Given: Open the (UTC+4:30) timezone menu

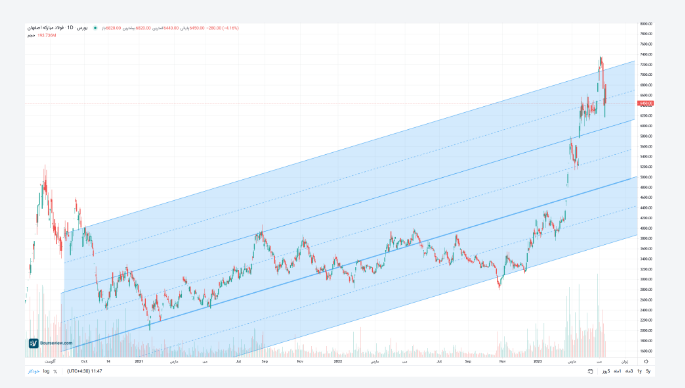Looking at the screenshot, I should coord(84,371).
